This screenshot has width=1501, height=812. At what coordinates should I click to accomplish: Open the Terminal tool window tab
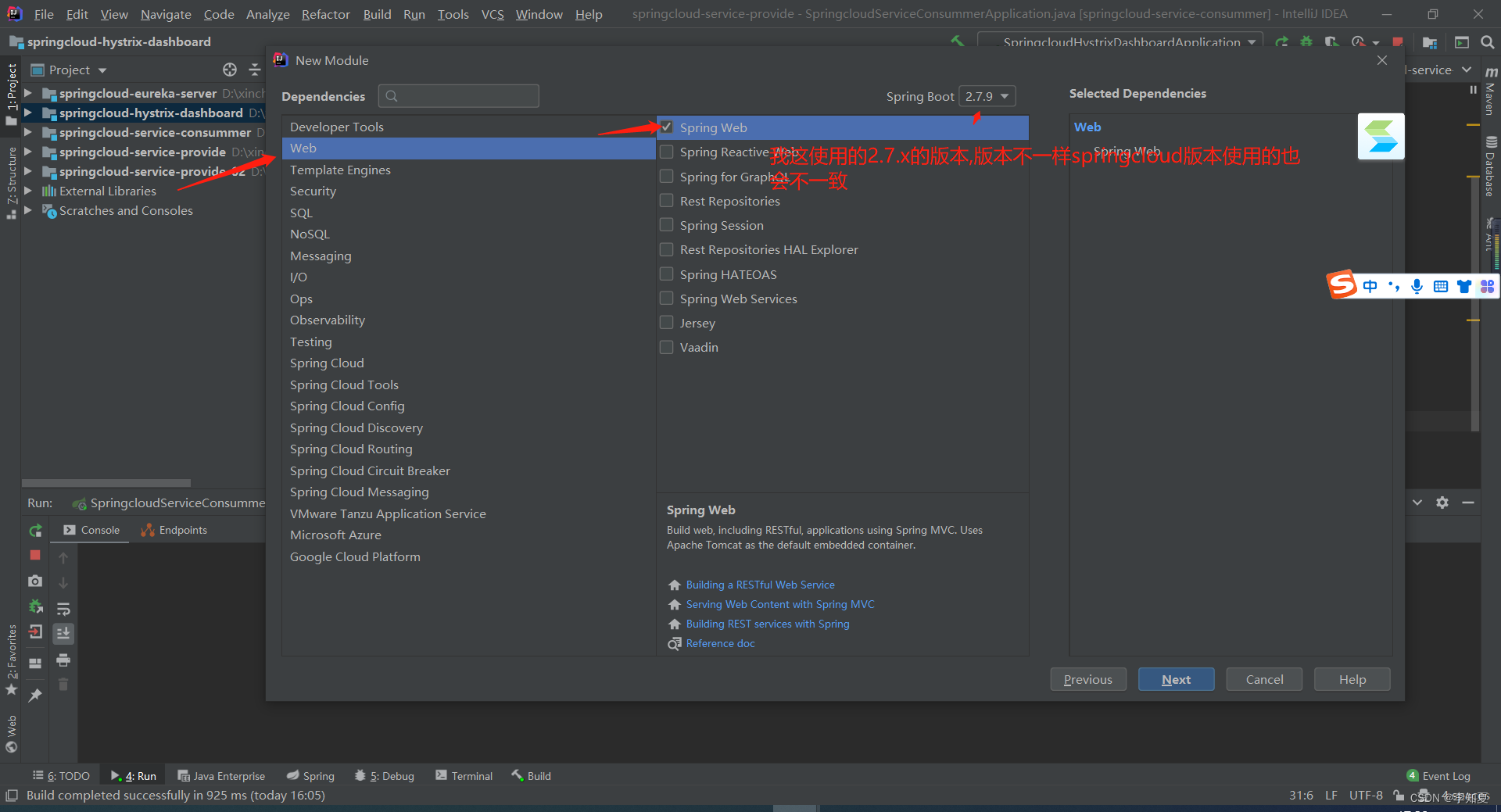pyautogui.click(x=464, y=776)
